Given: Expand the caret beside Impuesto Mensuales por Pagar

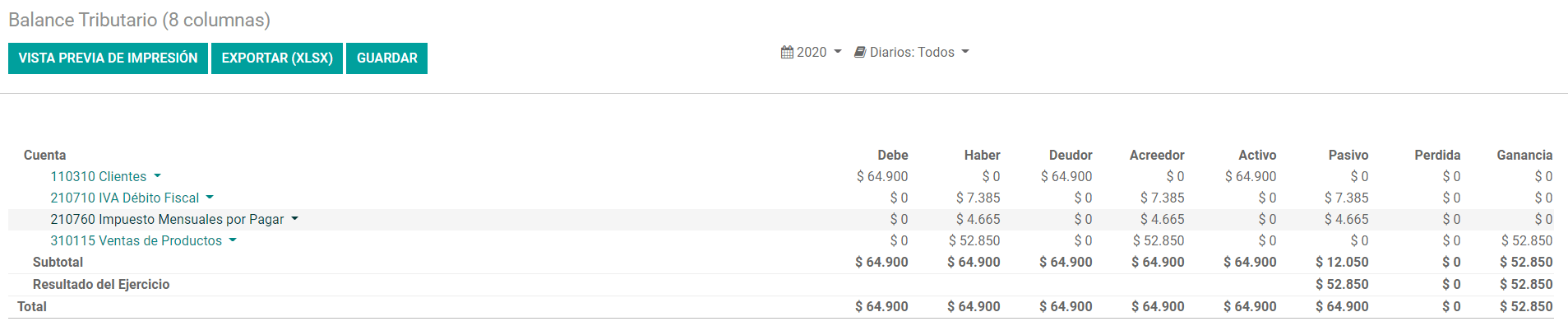Looking at the screenshot, I should point(294,219).
